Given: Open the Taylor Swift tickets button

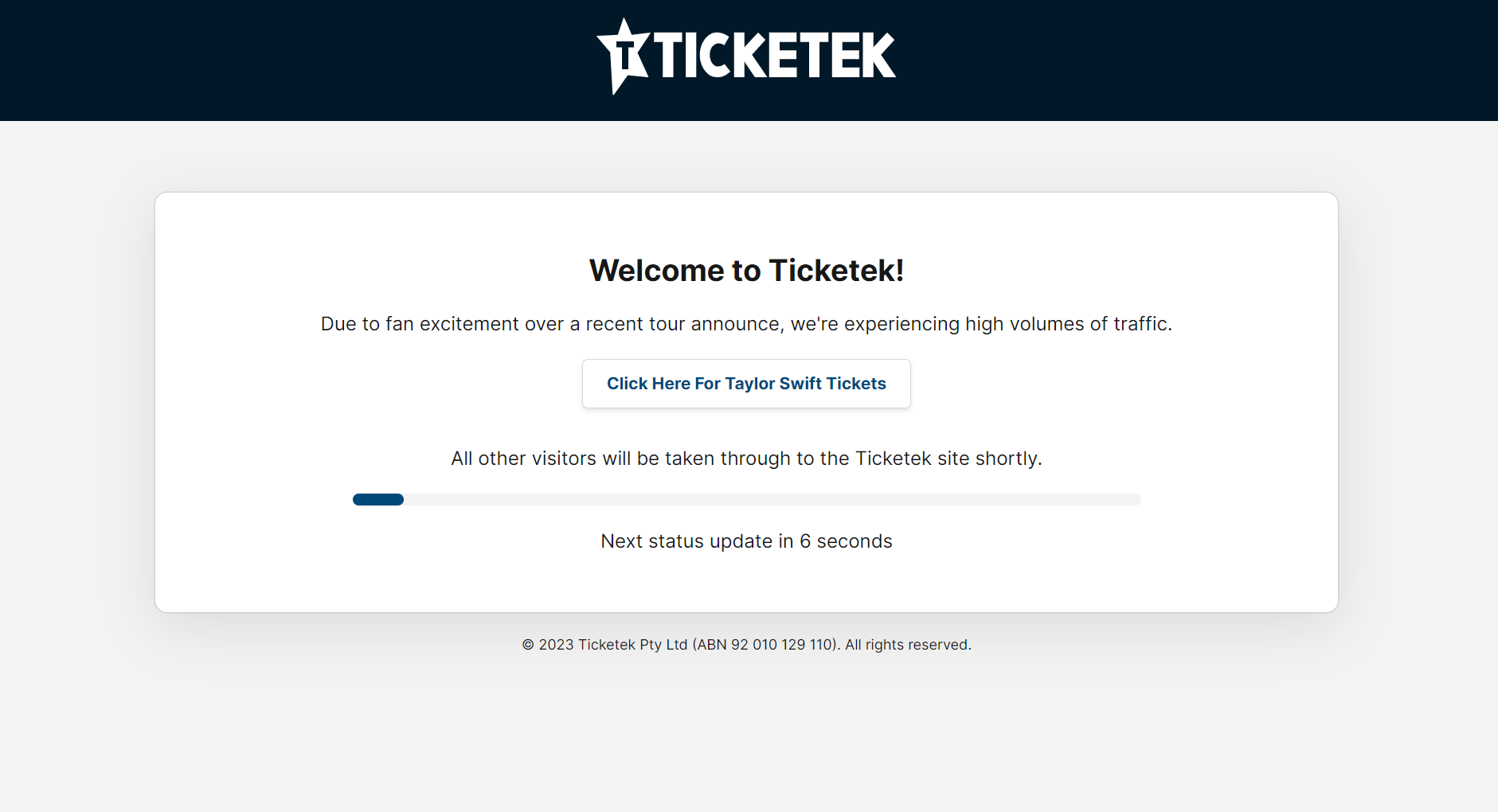Looking at the screenshot, I should (x=746, y=384).
